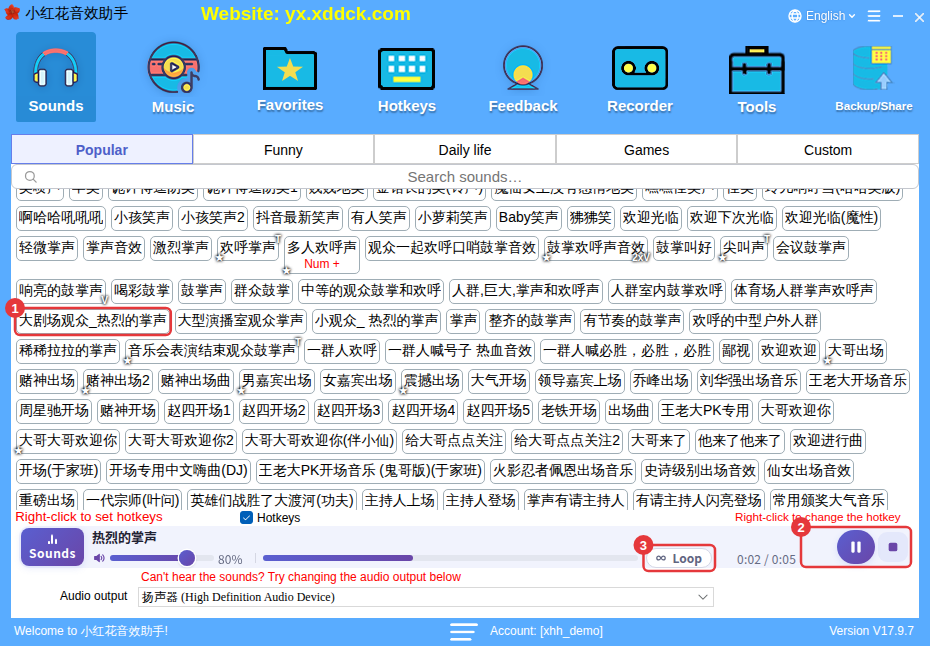Play the 大剧场观众_热烈的掌声 sound
Screen dimensions: 930x646
click(93, 321)
